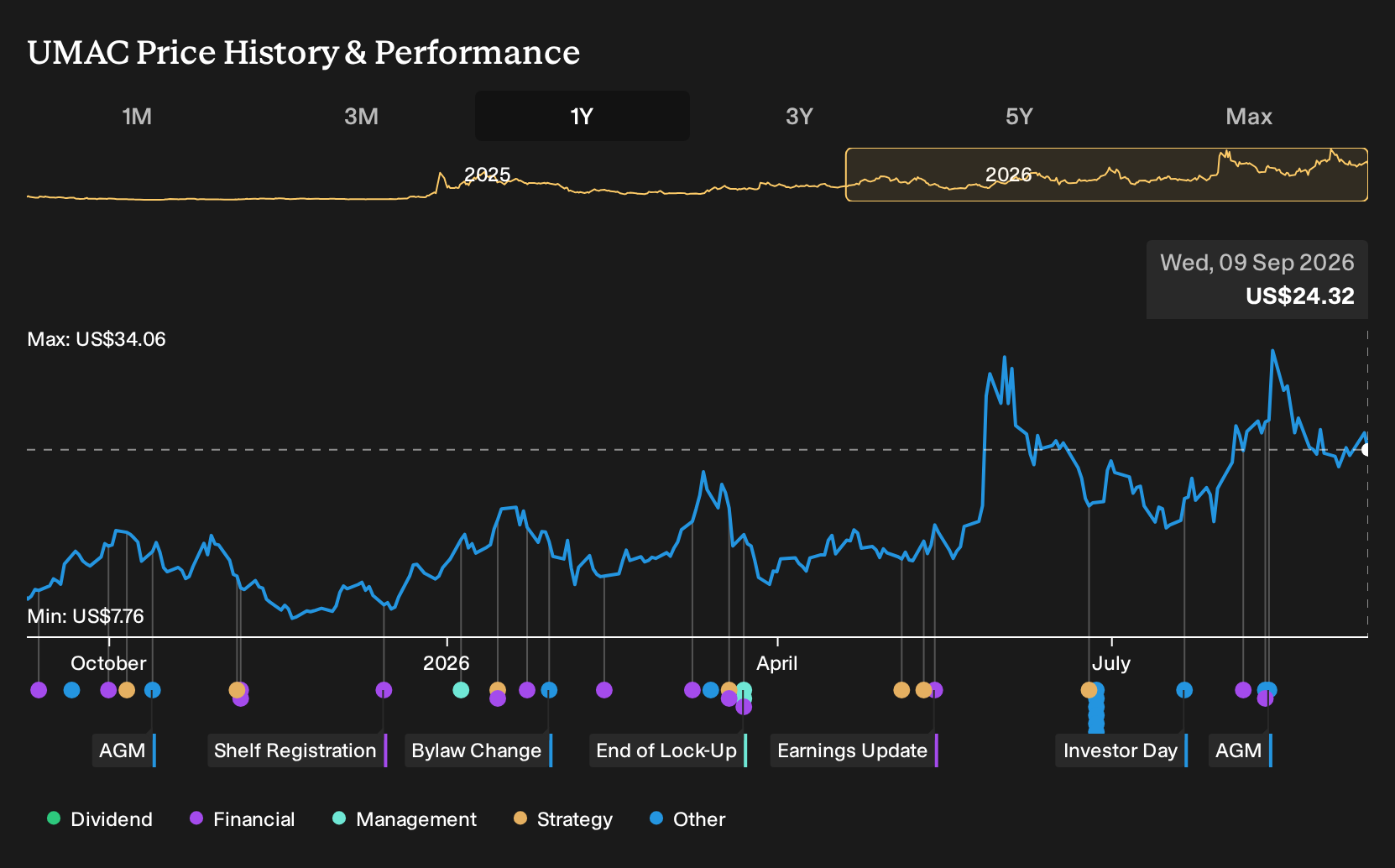This screenshot has height=868, width=1395.
Task: Open the End of Lock-Up event label
Action: [x=668, y=750]
